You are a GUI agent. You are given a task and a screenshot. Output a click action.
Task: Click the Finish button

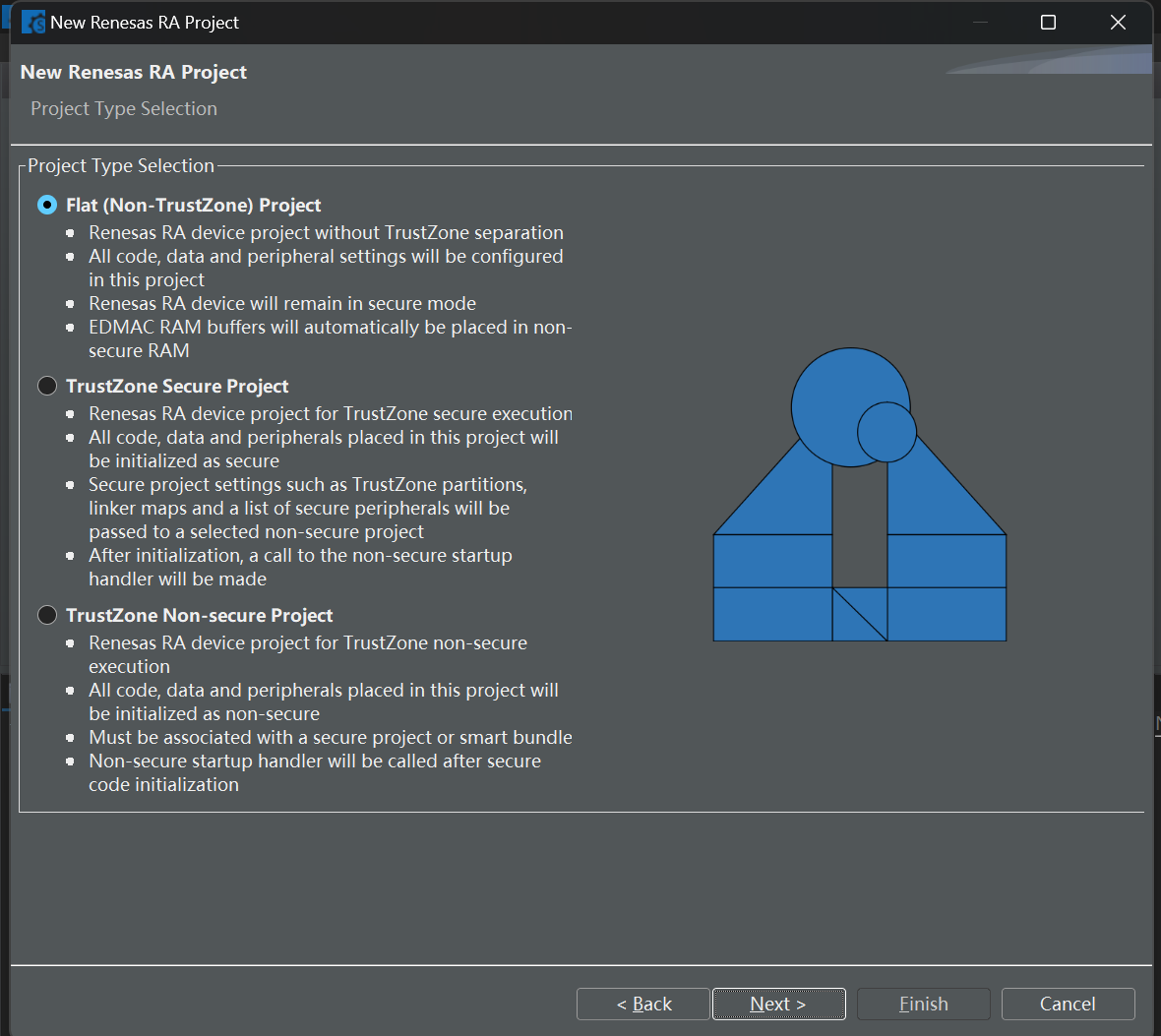pyautogui.click(x=923, y=1004)
